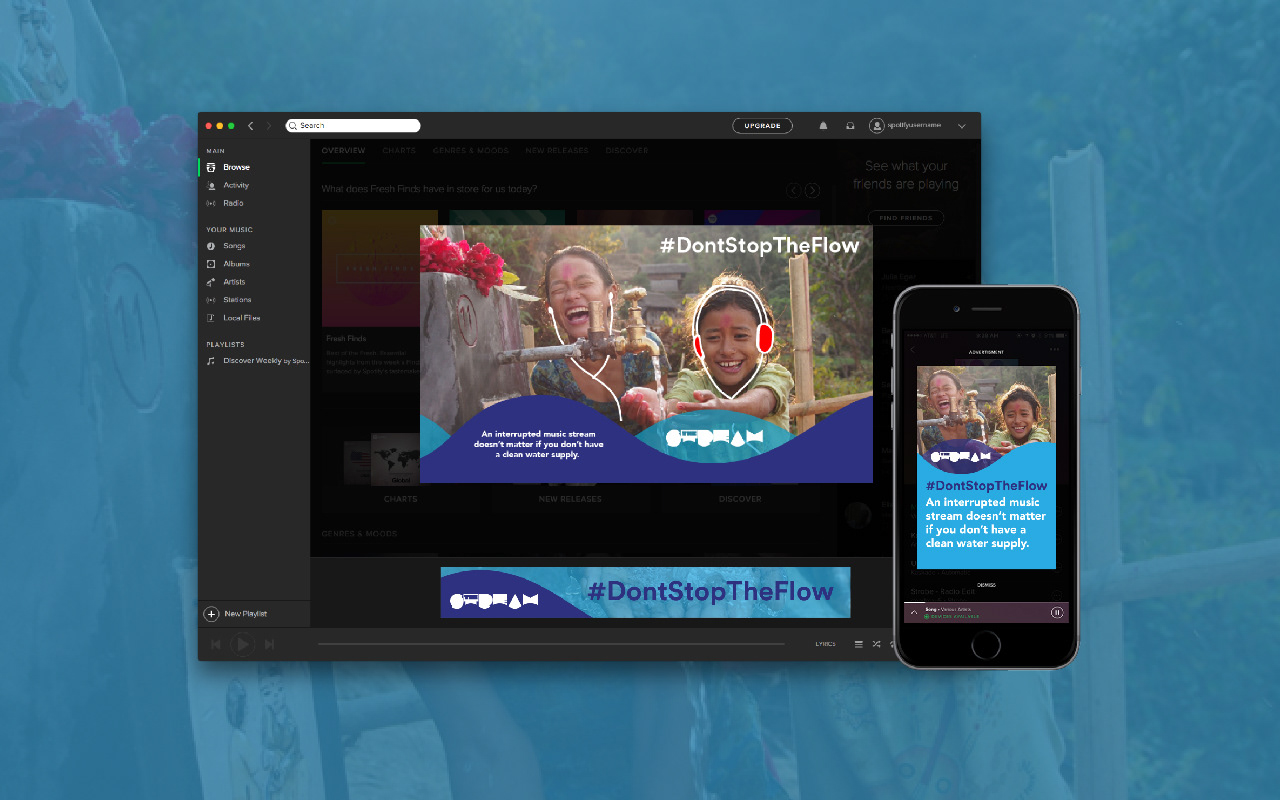
Task: Switch to the New Releases tab
Action: click(557, 150)
